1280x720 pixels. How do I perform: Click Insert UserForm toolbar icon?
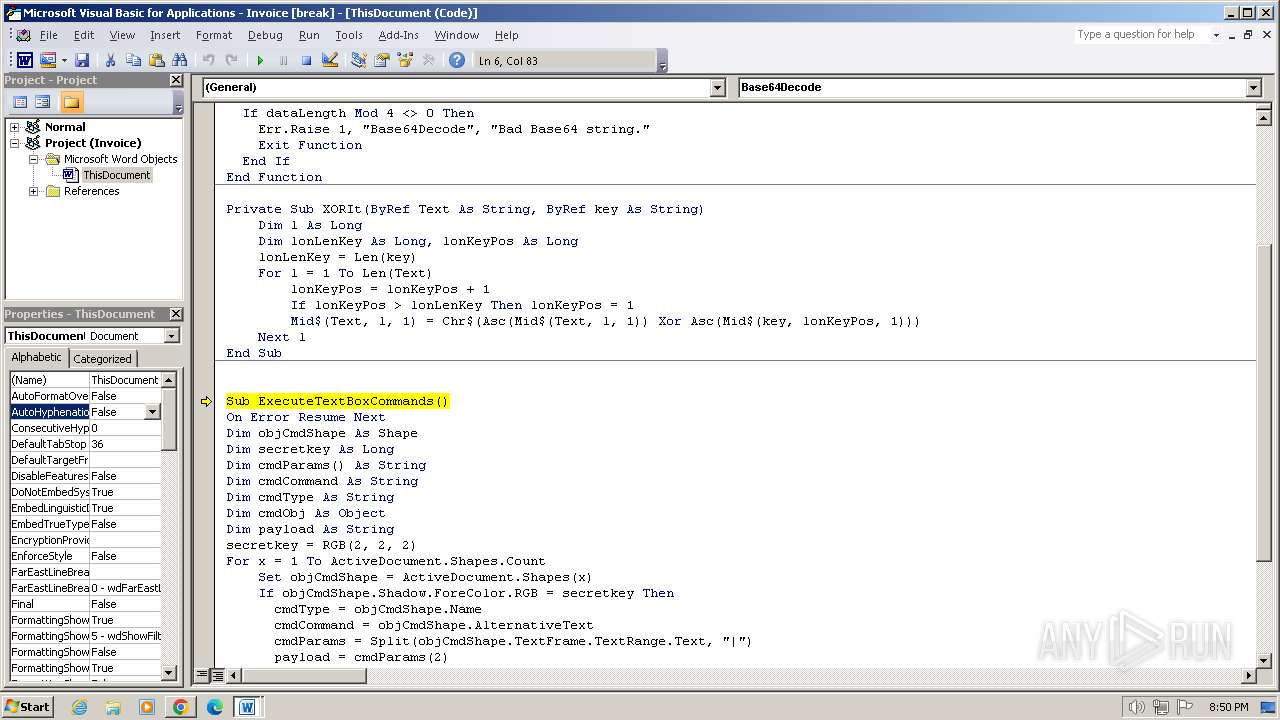[x=48, y=61]
